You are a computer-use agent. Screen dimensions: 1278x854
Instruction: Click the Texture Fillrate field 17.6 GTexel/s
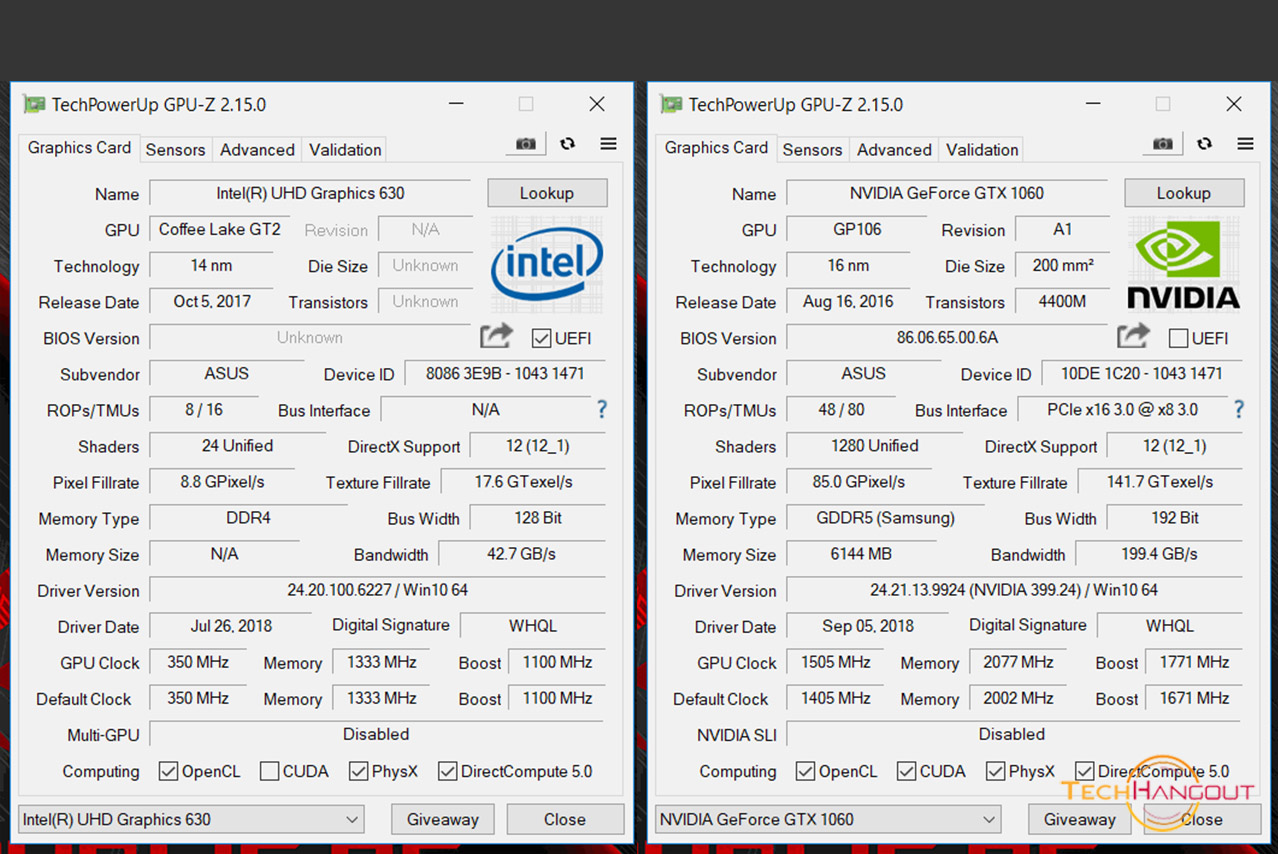(523, 482)
